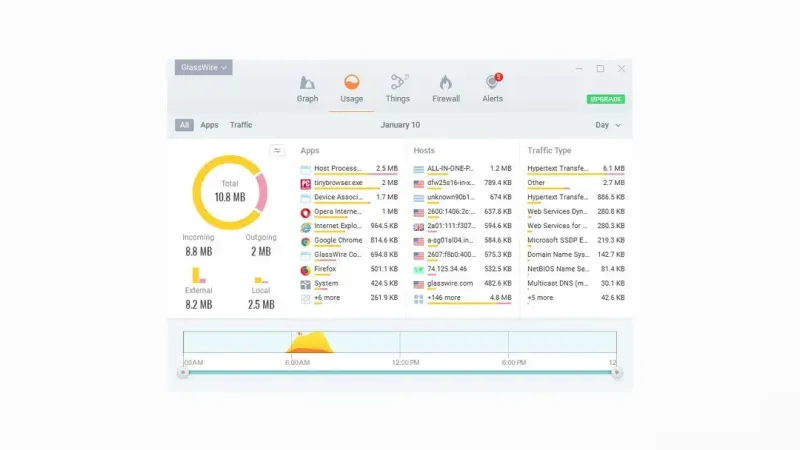Click the flag icon beside glasswire.com host
The height and width of the screenshot is (450, 800).
[x=419, y=284]
